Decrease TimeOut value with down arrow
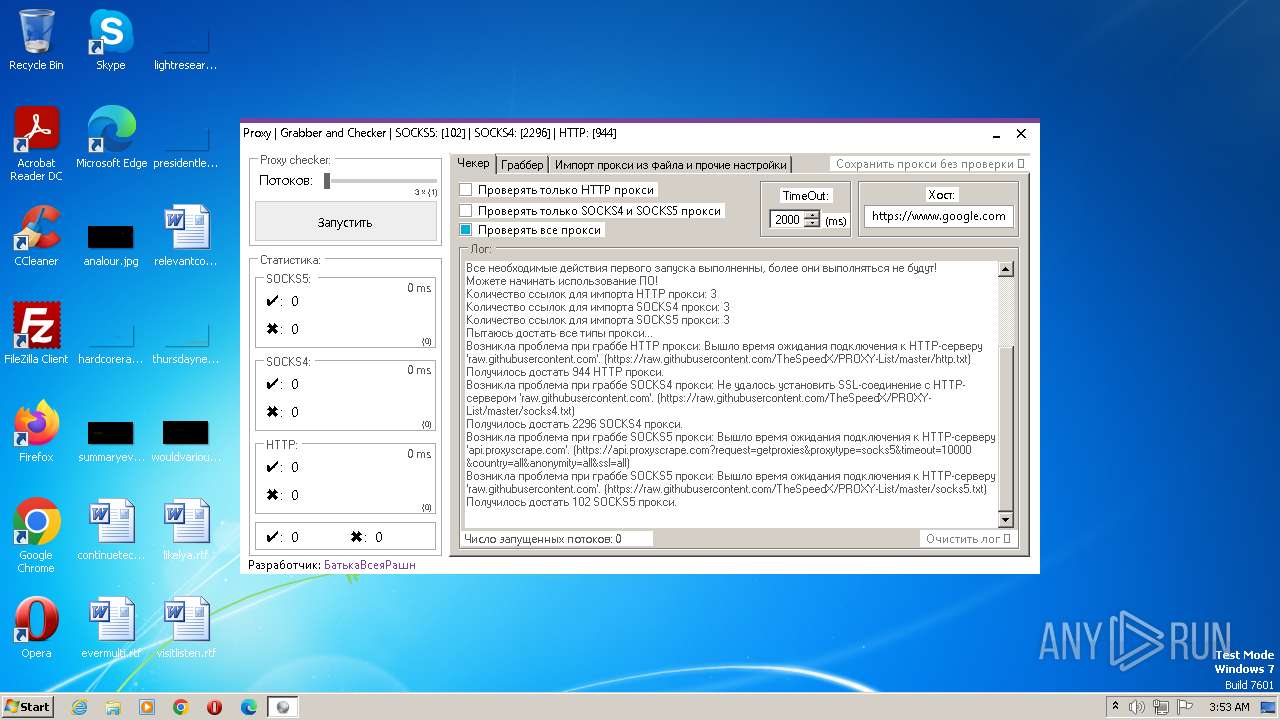1280x720 pixels. (x=812, y=223)
